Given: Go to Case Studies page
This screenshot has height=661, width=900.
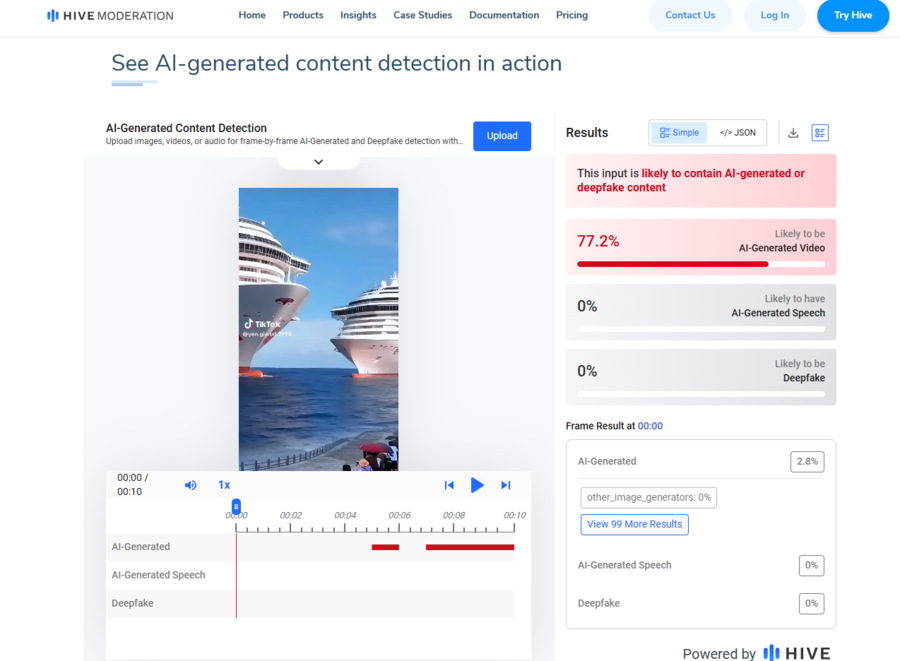Looking at the screenshot, I should pyautogui.click(x=422, y=15).
